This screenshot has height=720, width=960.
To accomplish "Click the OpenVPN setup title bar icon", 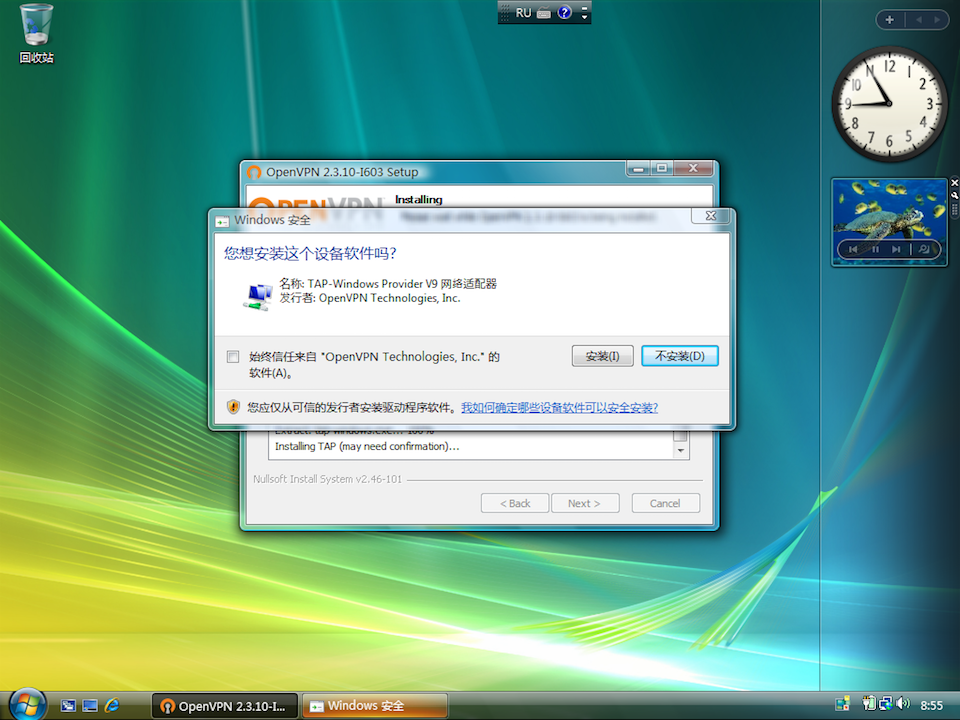I will coord(254,173).
